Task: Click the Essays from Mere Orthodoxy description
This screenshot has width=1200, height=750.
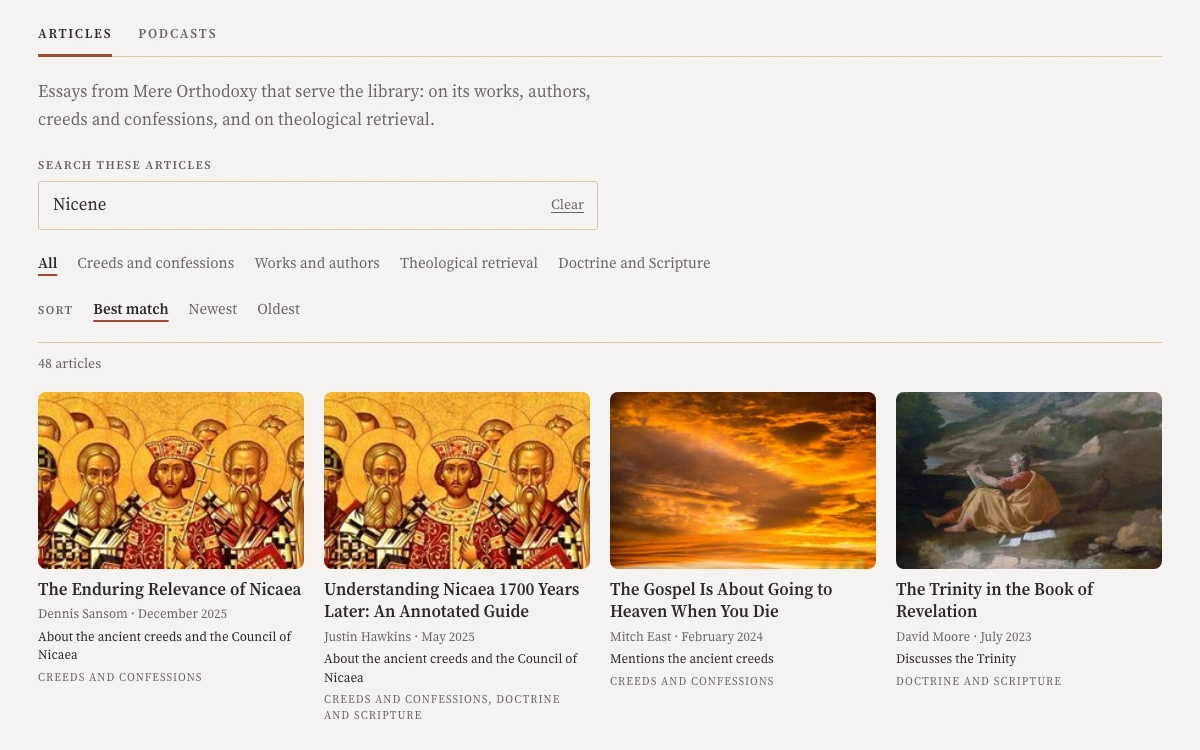Action: coord(314,105)
